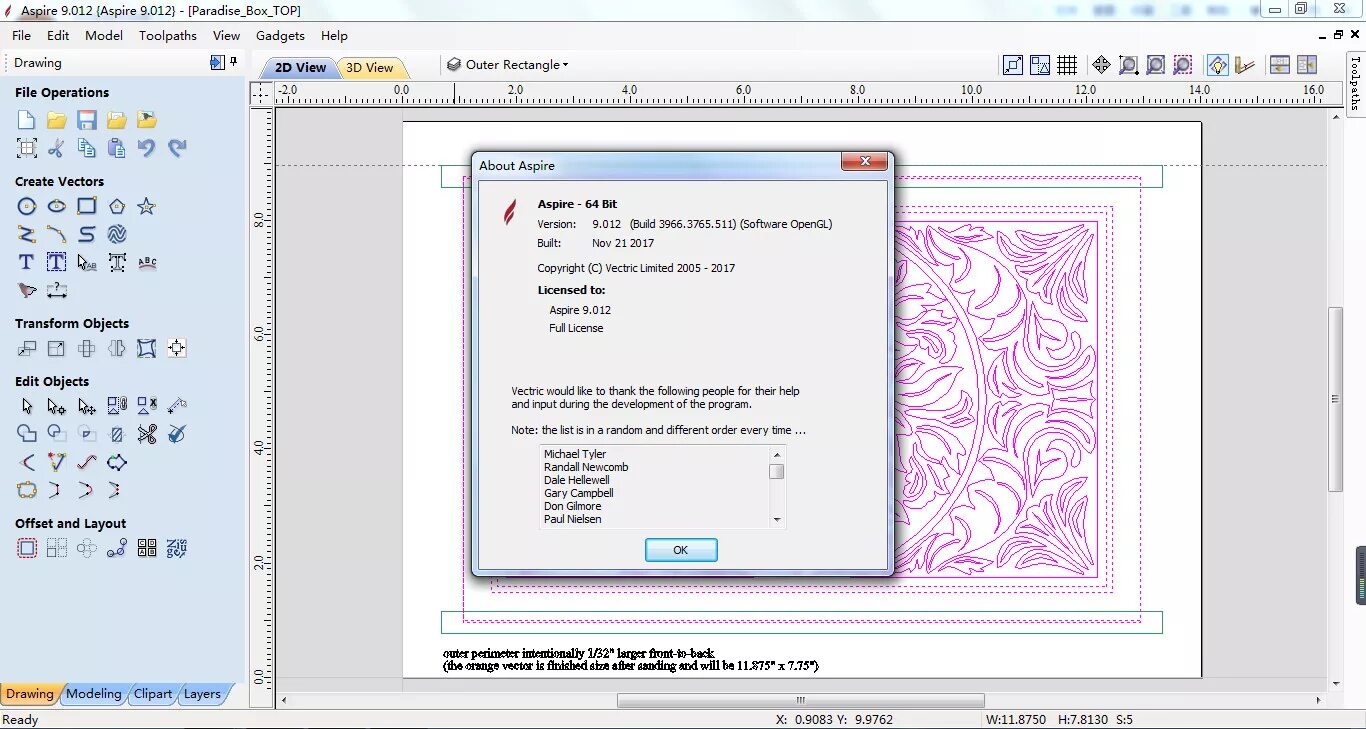Pick the arrow Selection tool in Edit Objects
Viewport: 1366px width, 729px height.
(x=27, y=406)
